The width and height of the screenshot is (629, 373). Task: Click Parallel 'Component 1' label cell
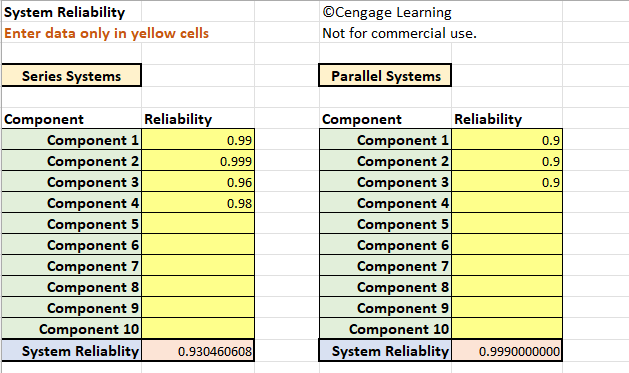(385, 140)
